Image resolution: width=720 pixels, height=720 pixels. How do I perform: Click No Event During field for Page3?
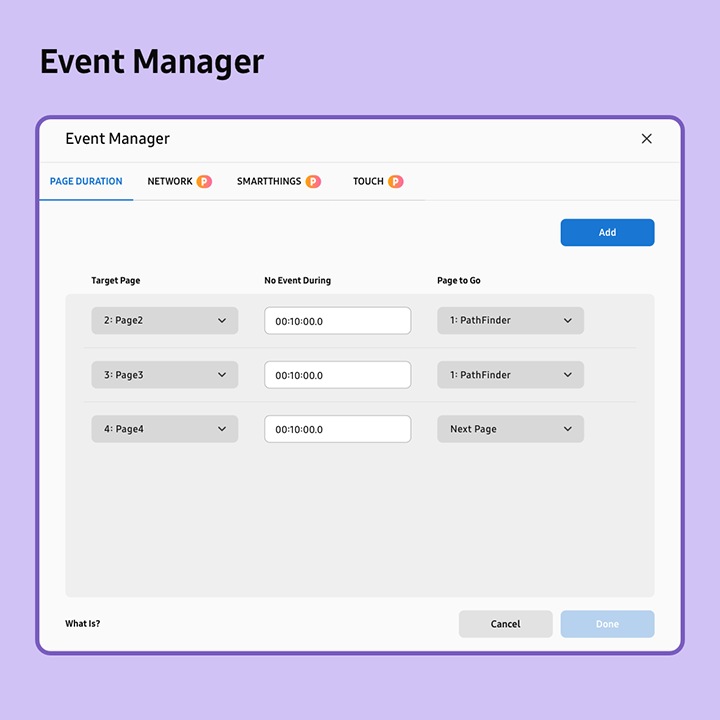coord(337,375)
